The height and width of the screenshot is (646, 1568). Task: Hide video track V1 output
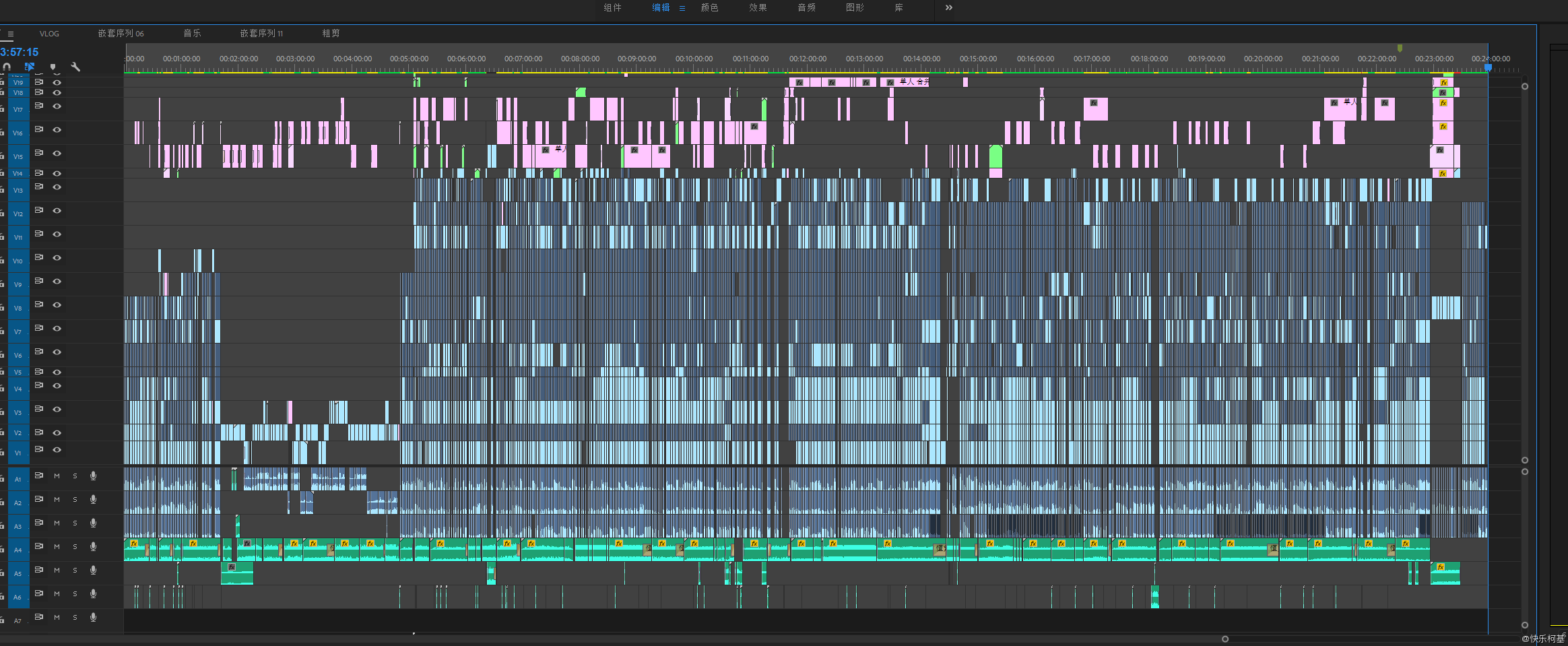[57, 449]
